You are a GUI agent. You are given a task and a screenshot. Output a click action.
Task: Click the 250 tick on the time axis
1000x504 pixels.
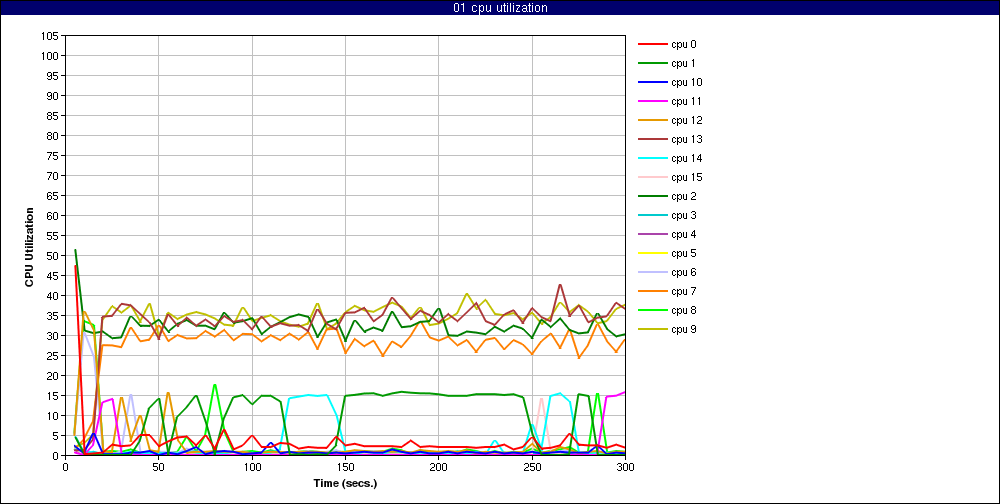(x=532, y=467)
